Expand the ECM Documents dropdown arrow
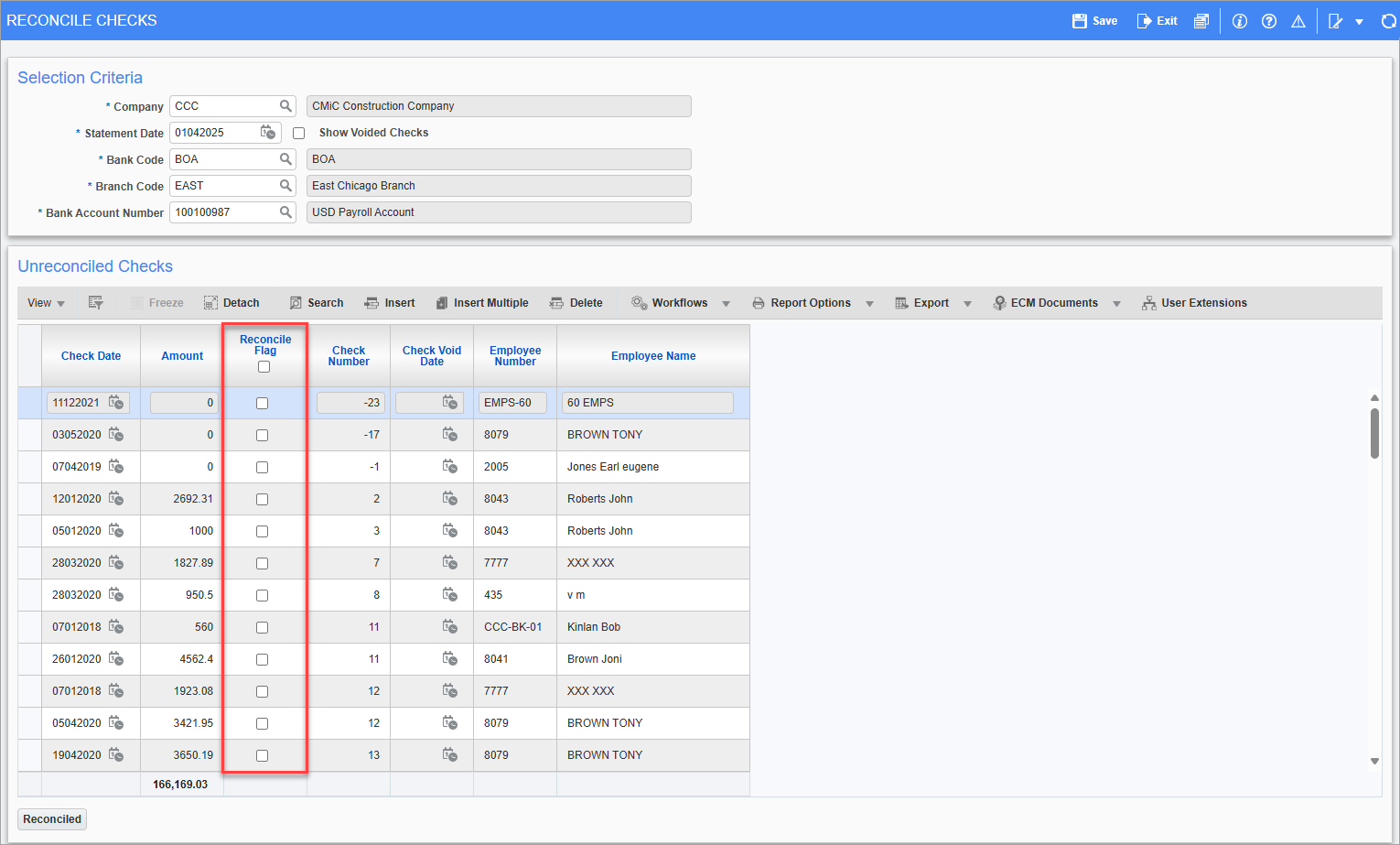Image resolution: width=1400 pixels, height=845 pixels. [1116, 304]
